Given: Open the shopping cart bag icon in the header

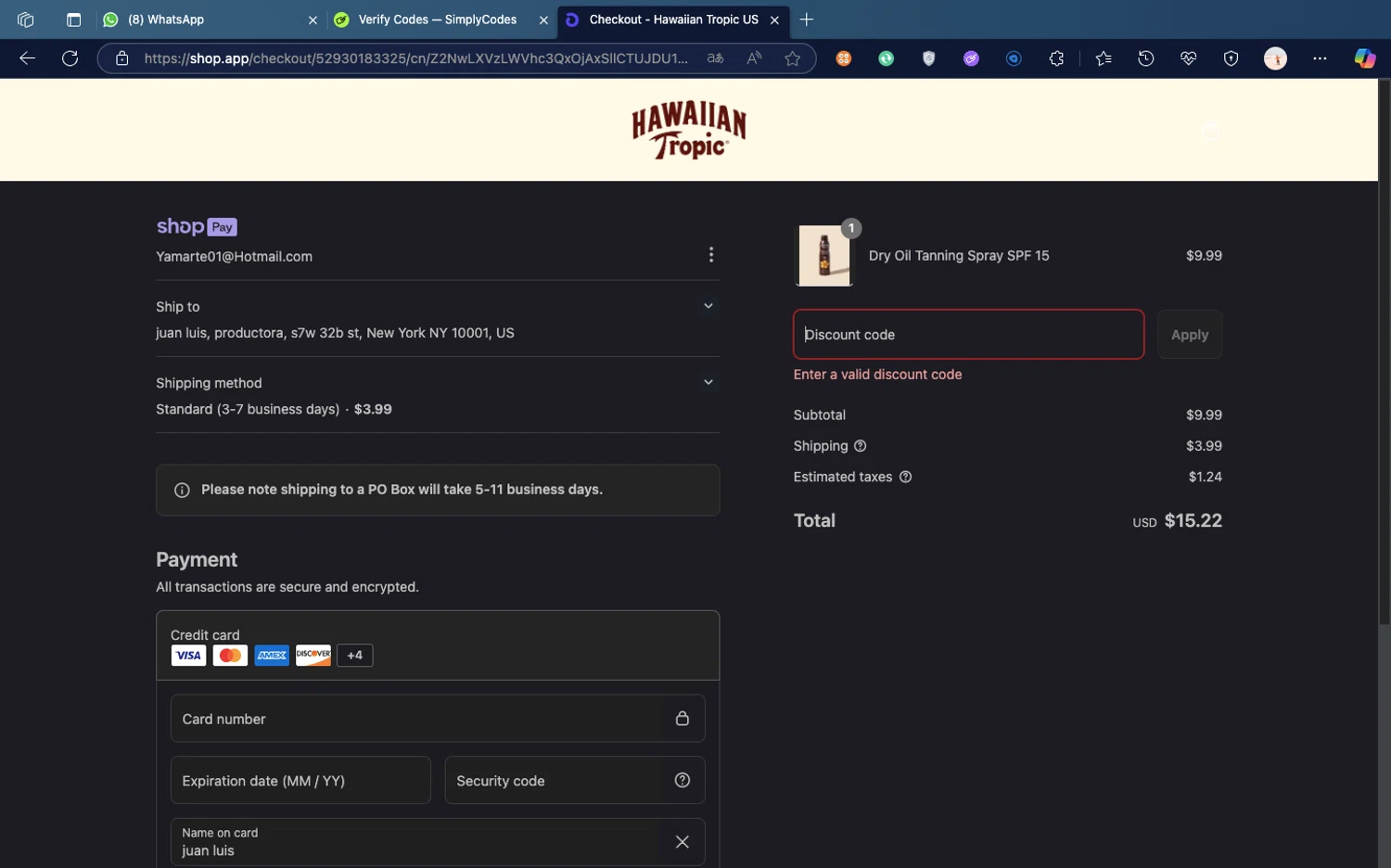Looking at the screenshot, I should [1210, 130].
